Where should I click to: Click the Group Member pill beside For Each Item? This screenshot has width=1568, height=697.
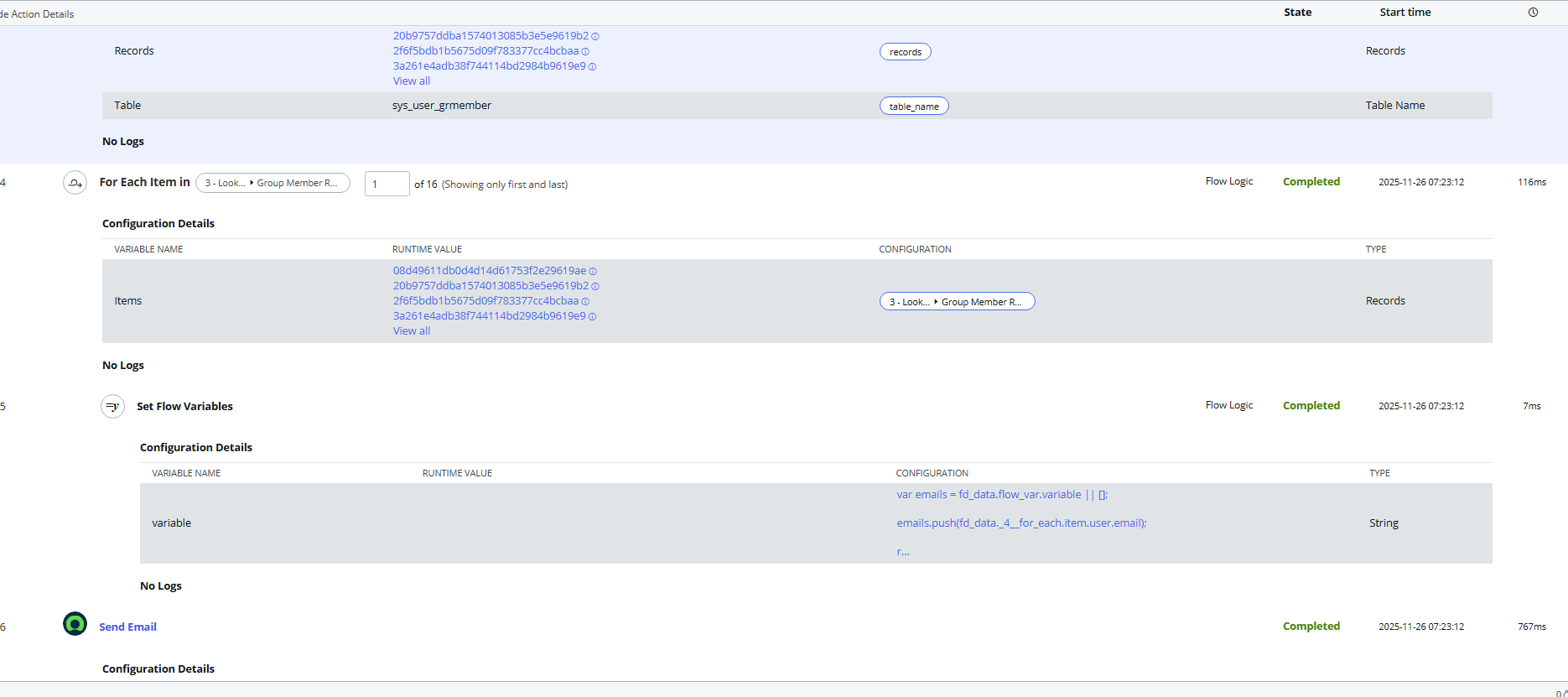coord(273,183)
